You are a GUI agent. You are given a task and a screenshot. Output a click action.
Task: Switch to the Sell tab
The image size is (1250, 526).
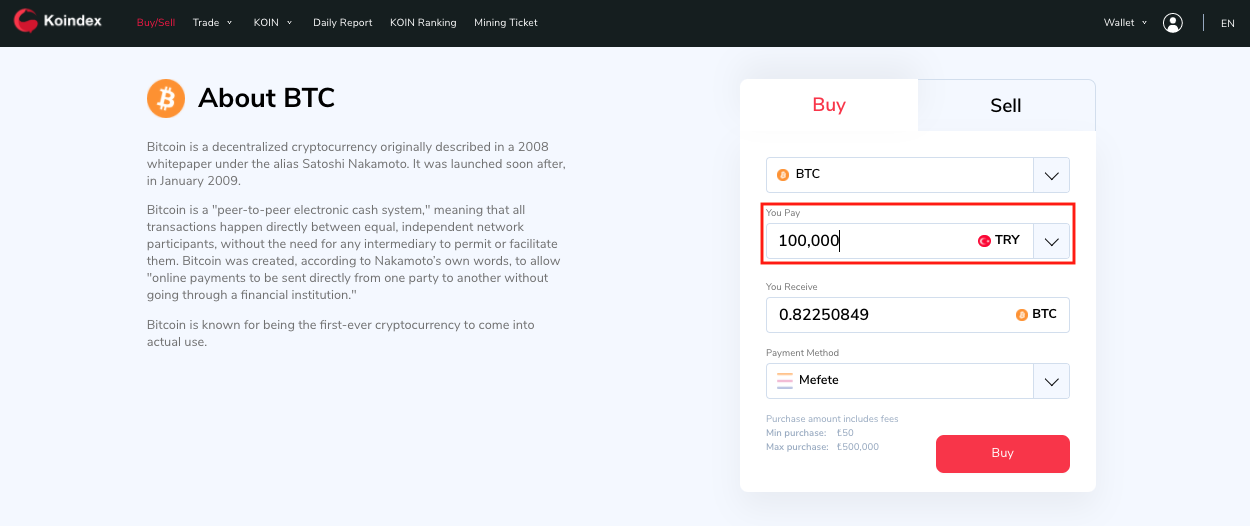[1005, 106]
